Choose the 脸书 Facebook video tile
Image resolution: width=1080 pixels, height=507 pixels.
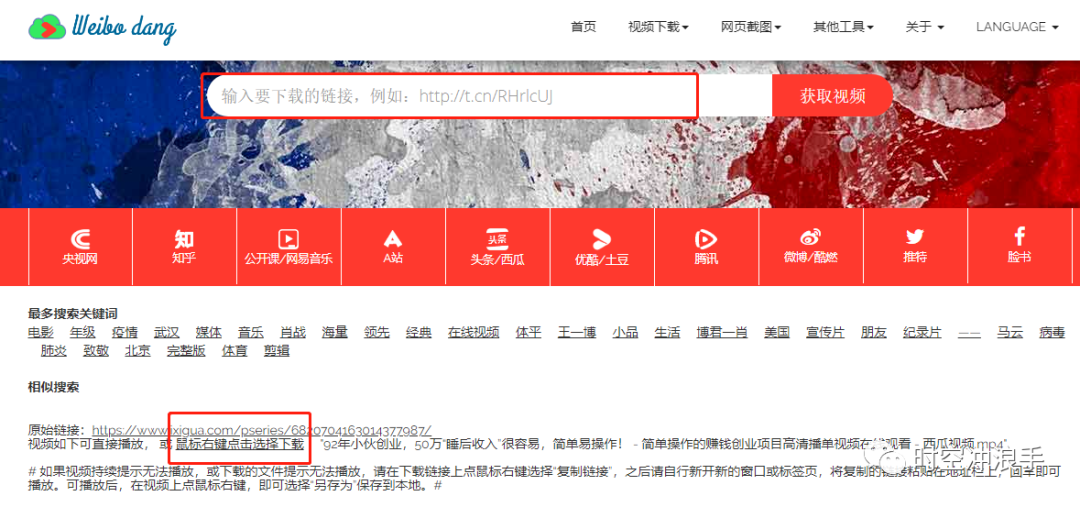[x=1019, y=247]
